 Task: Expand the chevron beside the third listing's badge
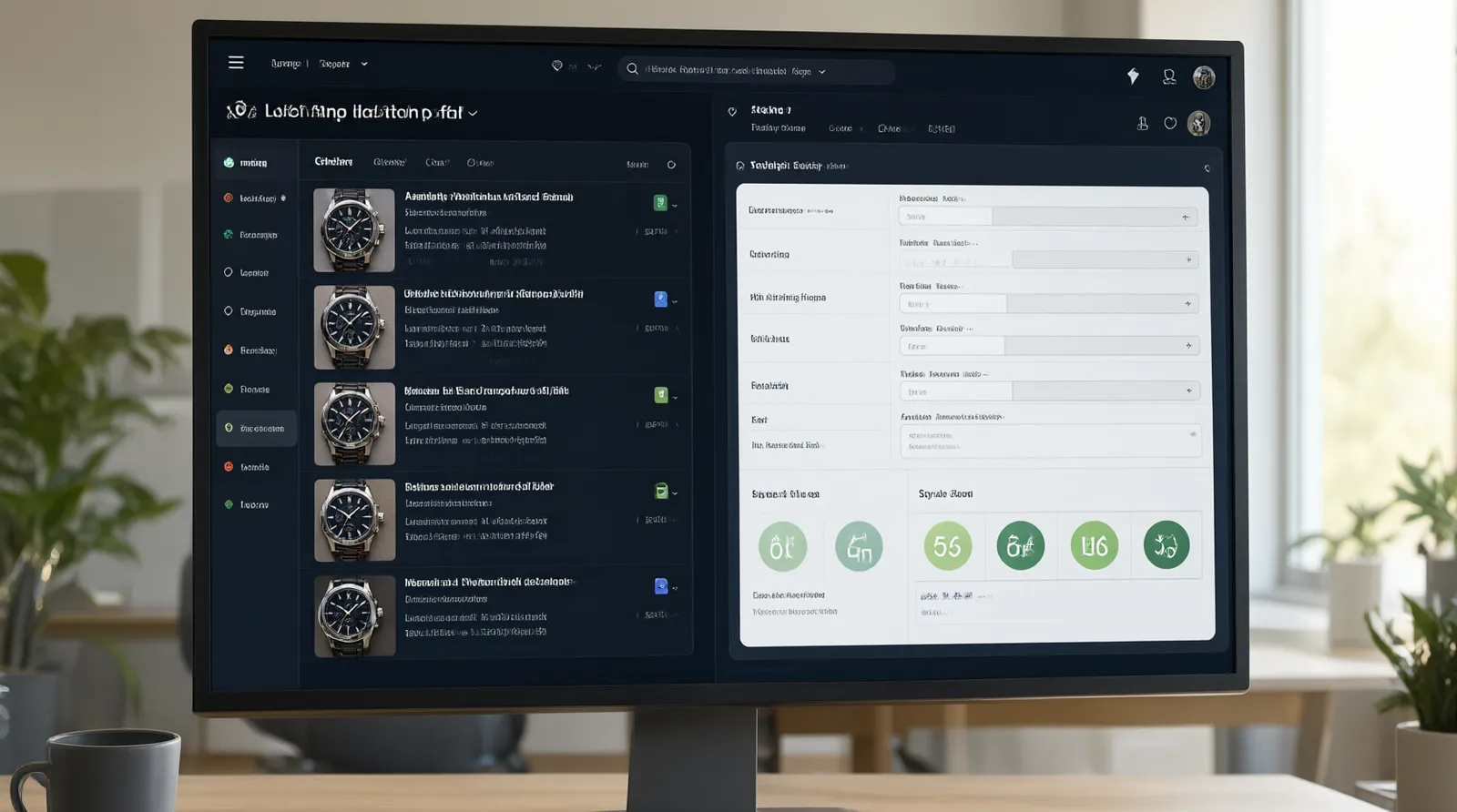click(675, 398)
